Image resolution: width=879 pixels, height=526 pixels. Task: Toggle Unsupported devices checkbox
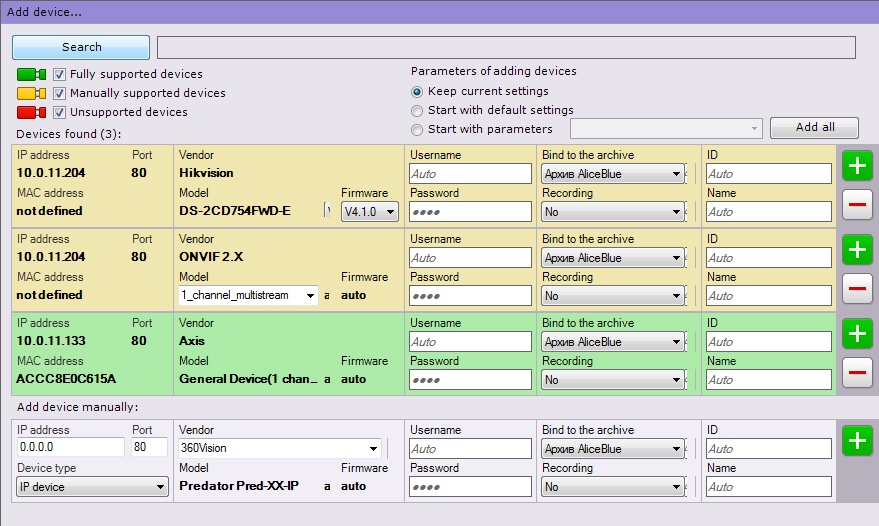click(x=60, y=112)
